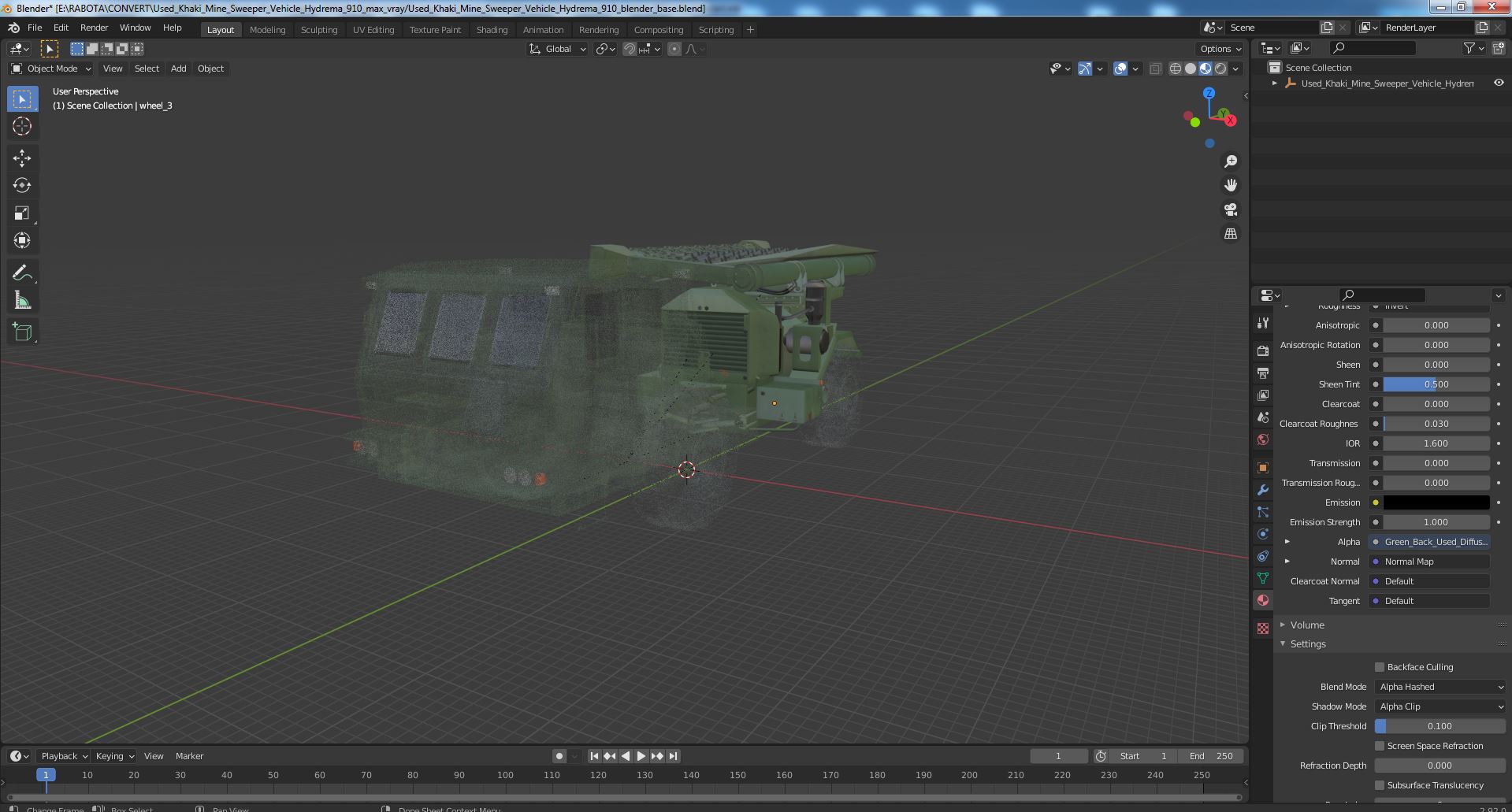
Task: Switch to rendered viewport shading
Action: point(1220,69)
